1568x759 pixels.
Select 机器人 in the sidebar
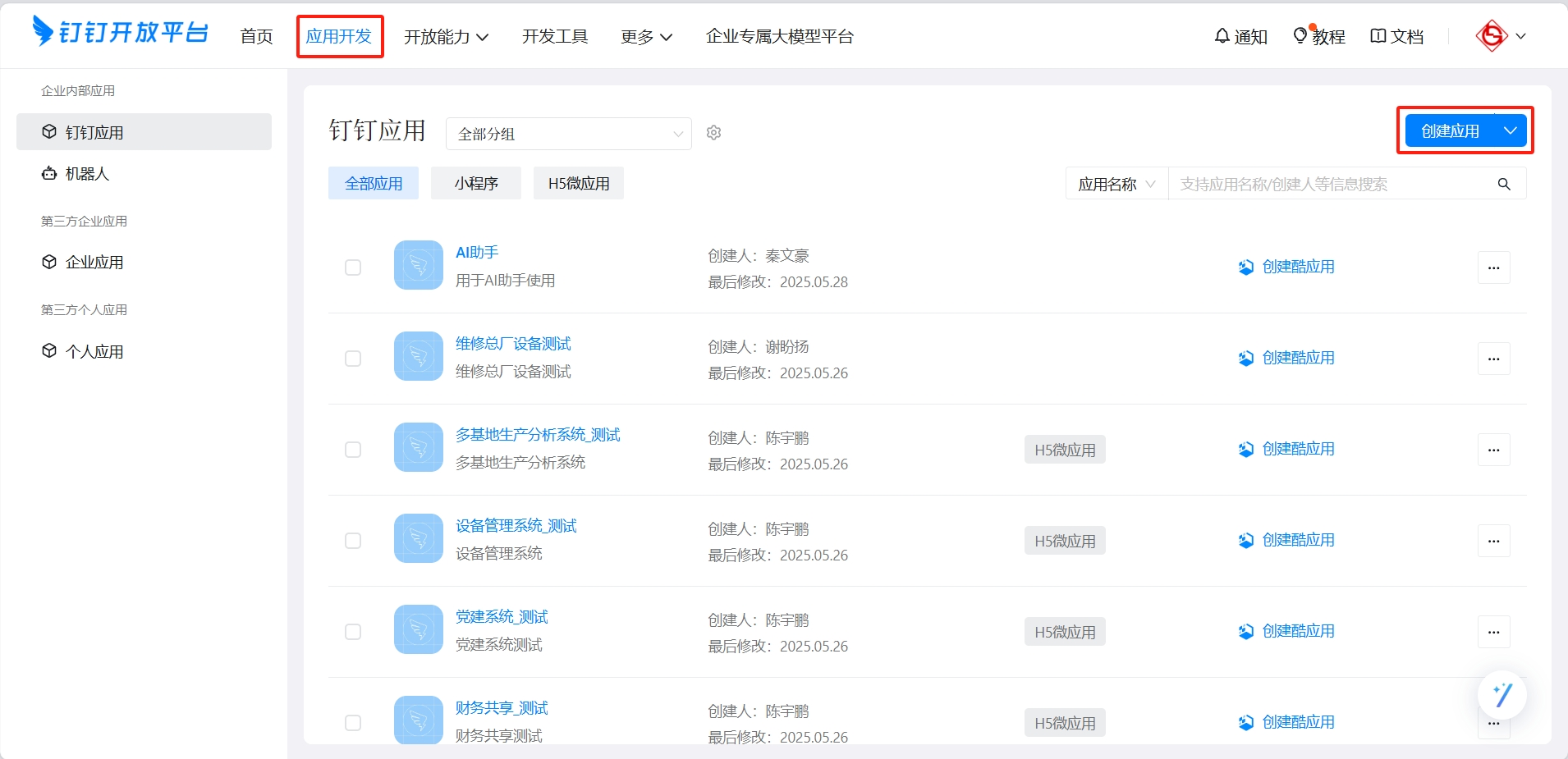tap(144, 174)
